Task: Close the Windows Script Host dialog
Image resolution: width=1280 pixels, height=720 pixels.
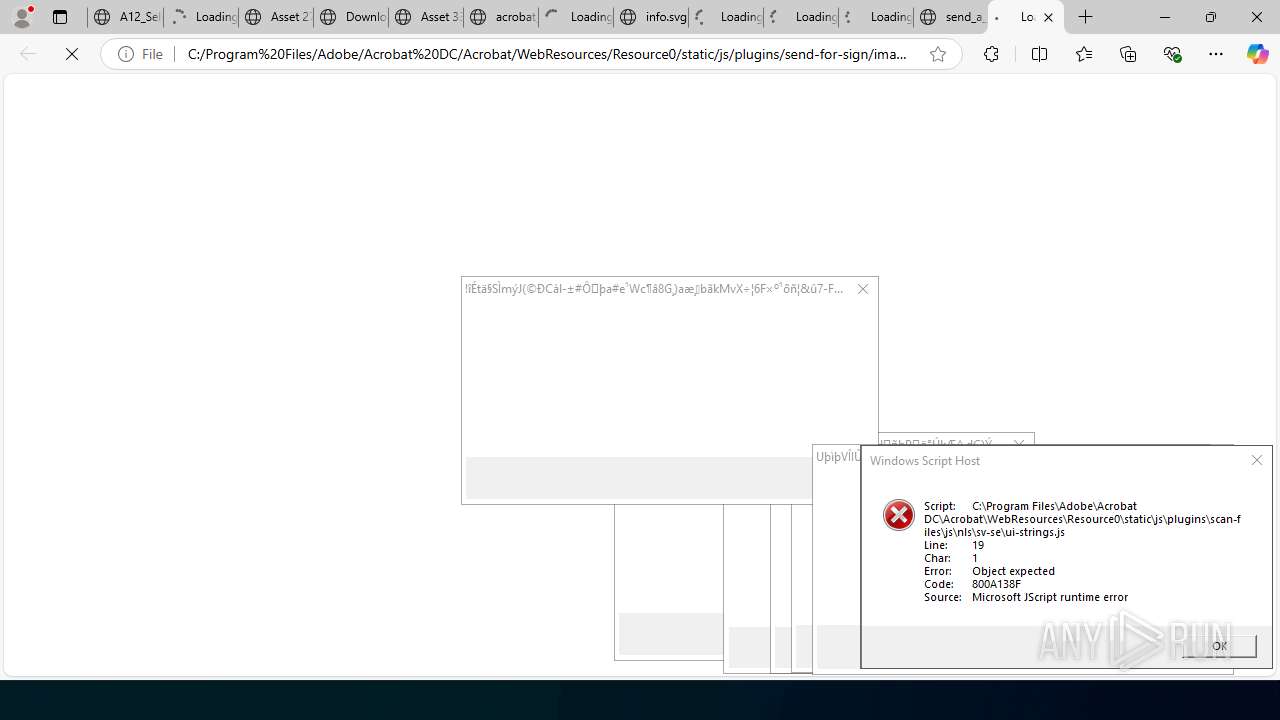Action: coord(1257,460)
